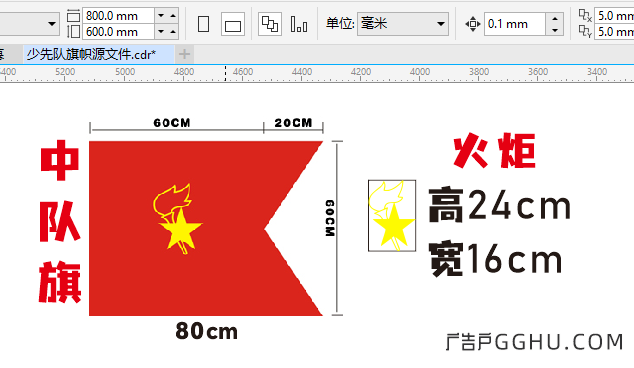Edit the page height field 600.0 mm
Screen dimensions: 634x368
coord(118,32)
